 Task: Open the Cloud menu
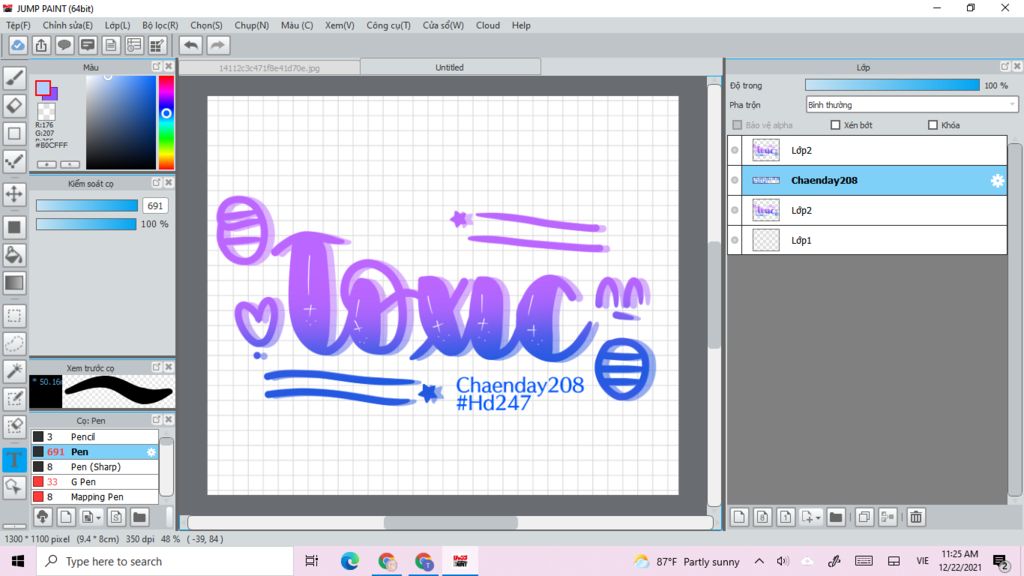pos(488,25)
